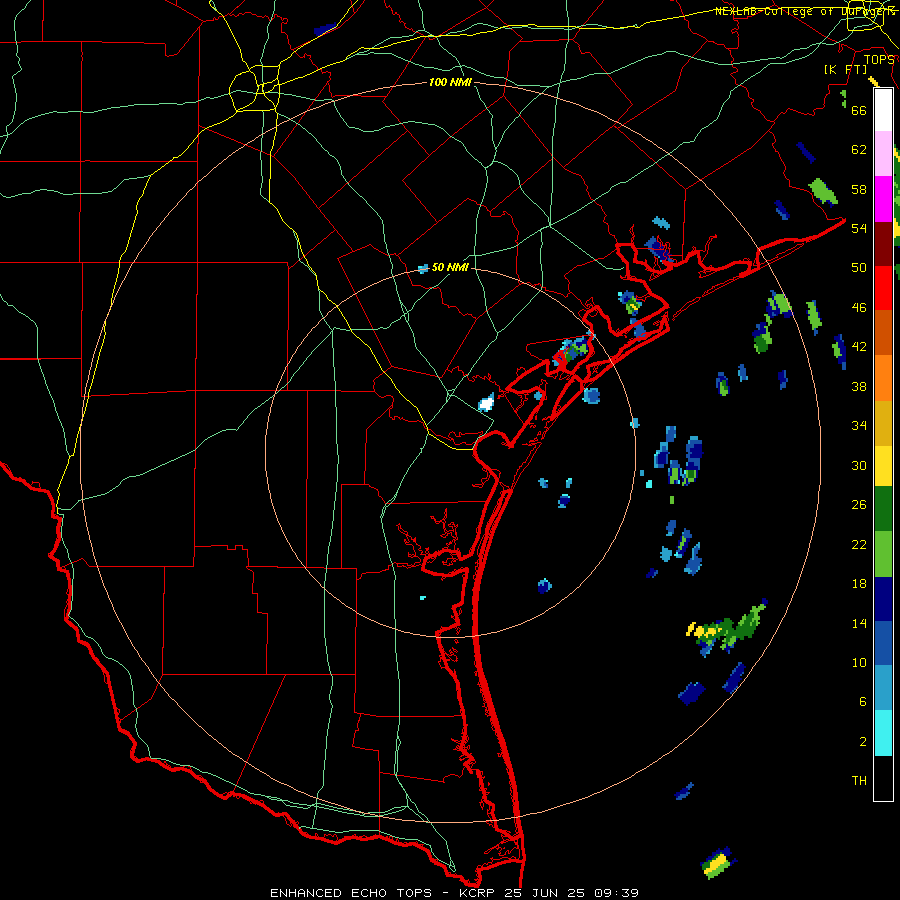This screenshot has width=900, height=900.
Task: Select the legend value '14'
Action: point(859,623)
